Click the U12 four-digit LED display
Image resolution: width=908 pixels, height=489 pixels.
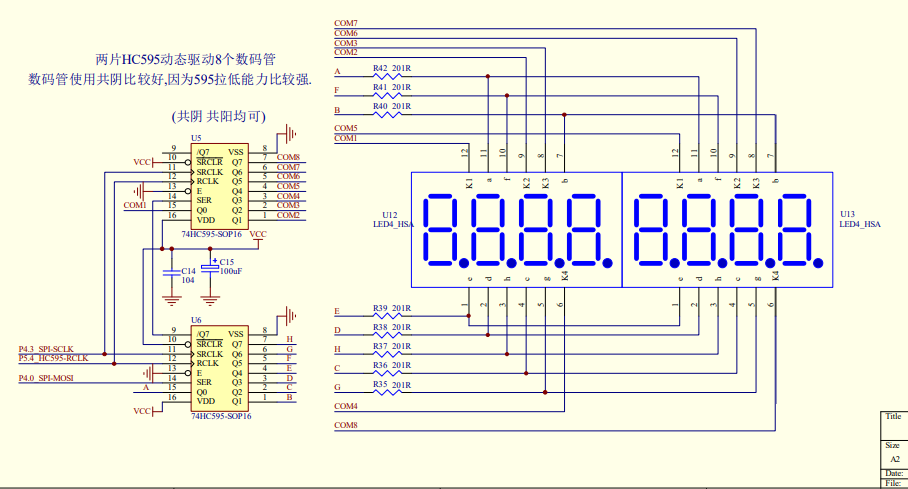pyautogui.click(x=516, y=229)
